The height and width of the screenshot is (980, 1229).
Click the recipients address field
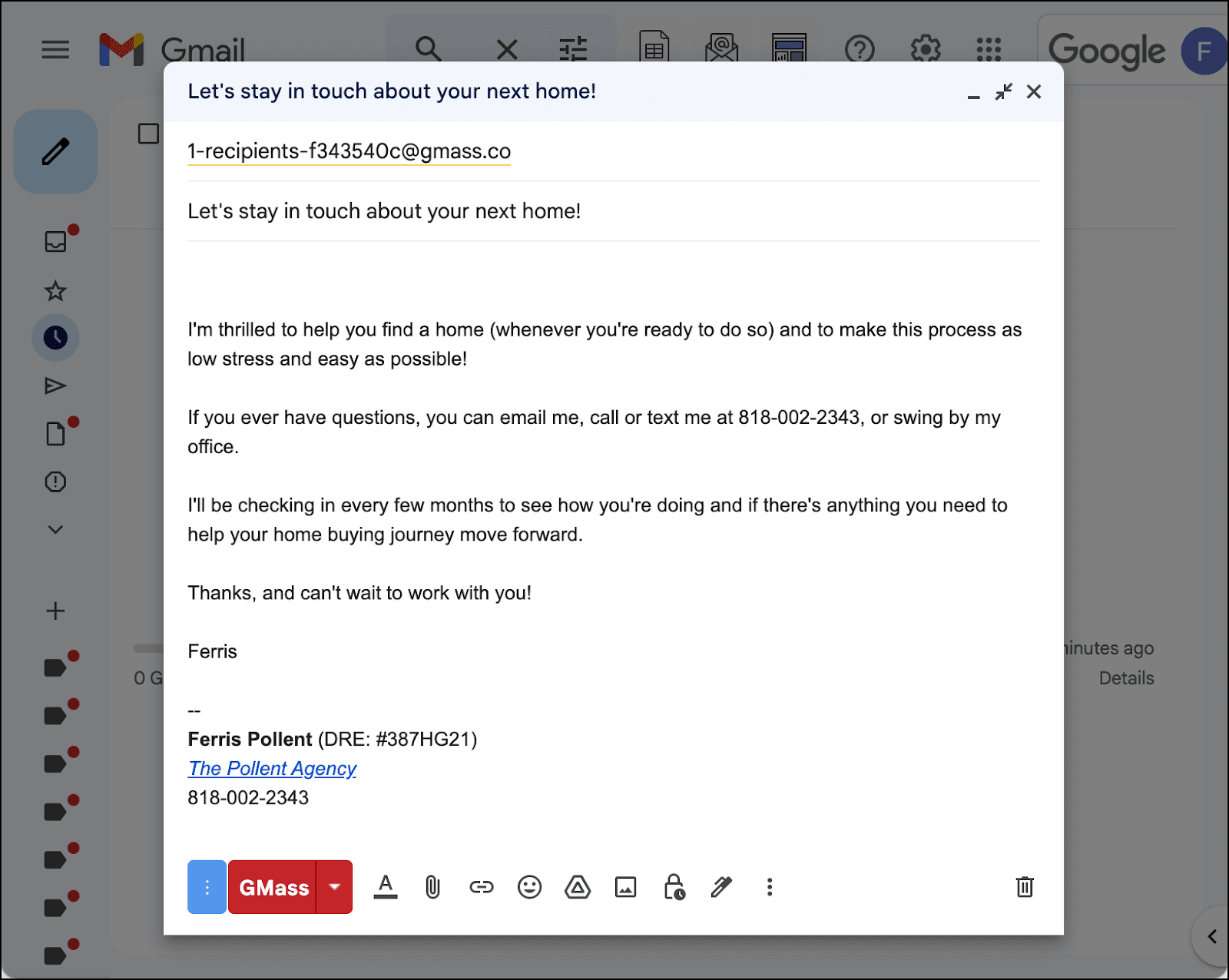coord(613,151)
